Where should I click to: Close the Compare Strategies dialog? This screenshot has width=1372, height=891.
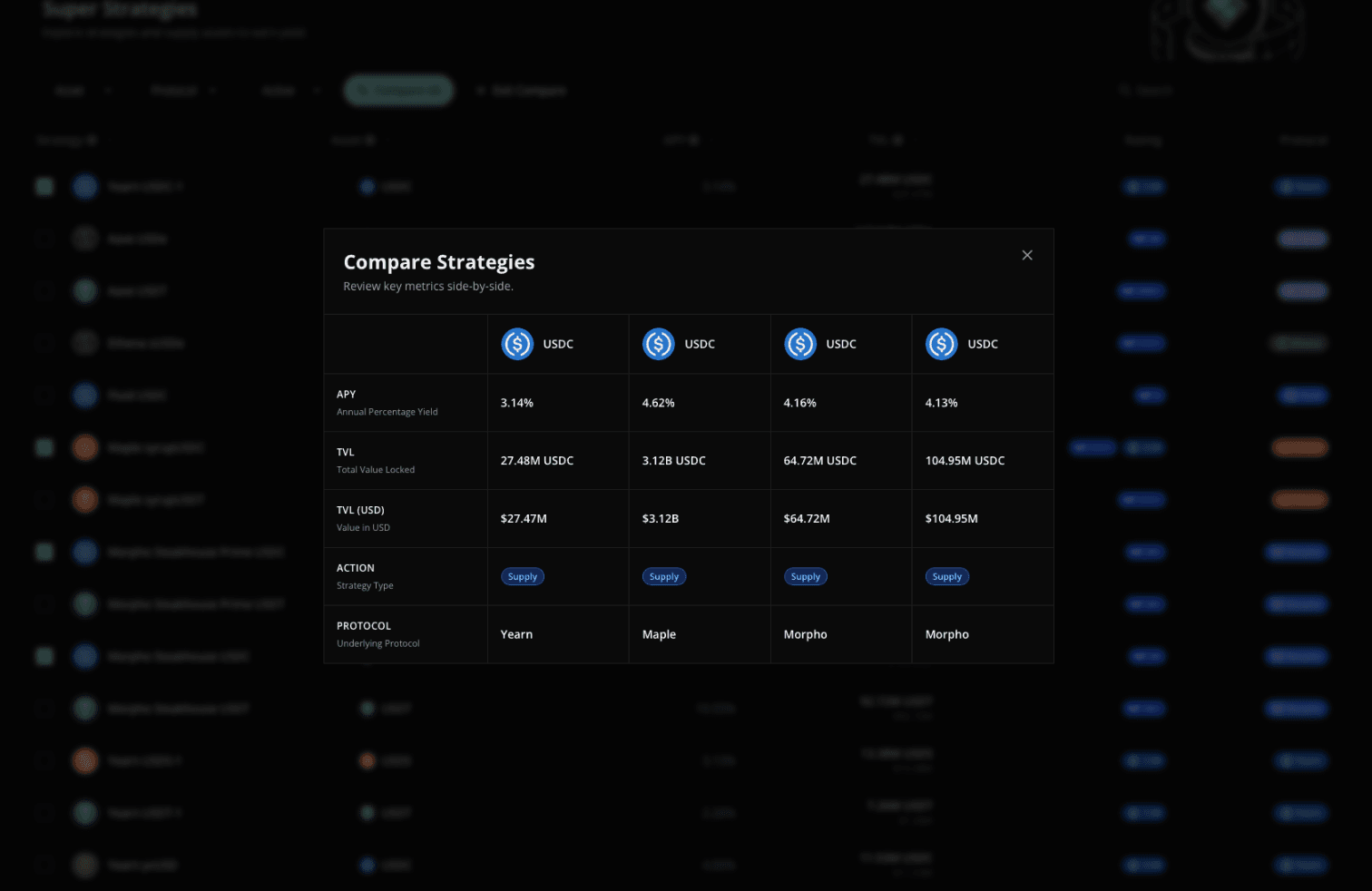[1027, 255]
